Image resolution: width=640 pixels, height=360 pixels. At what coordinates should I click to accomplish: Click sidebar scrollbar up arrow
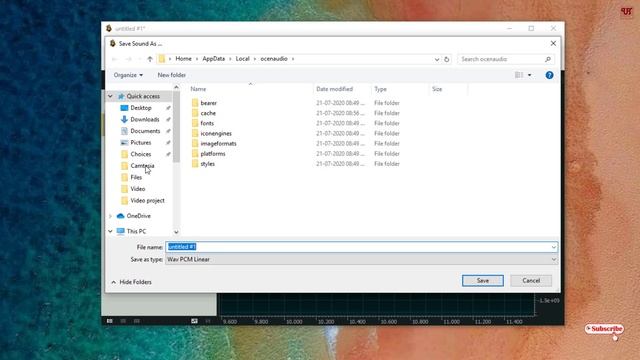[176, 87]
